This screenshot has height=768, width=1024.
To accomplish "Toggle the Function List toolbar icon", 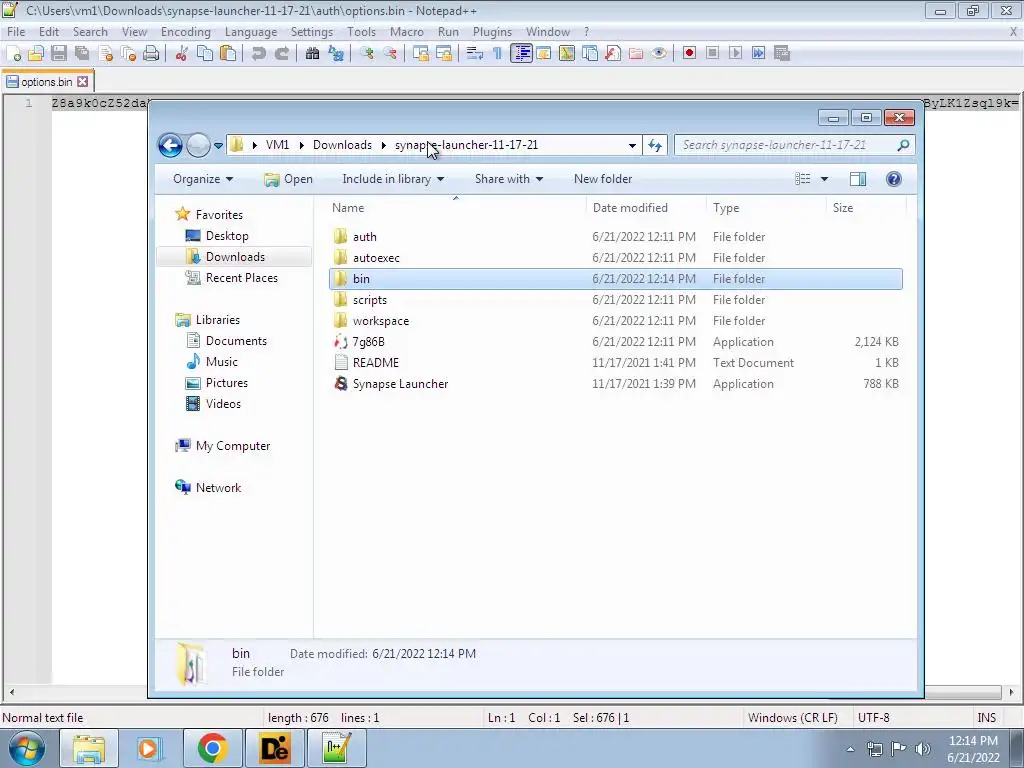I will [x=613, y=54].
